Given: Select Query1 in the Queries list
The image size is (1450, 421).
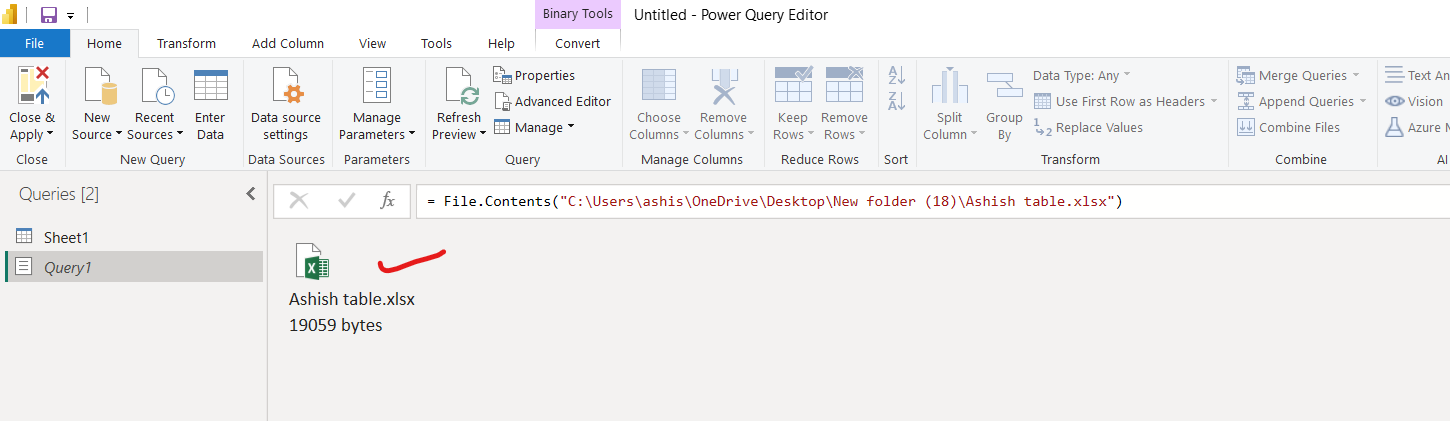Looking at the screenshot, I should point(68,267).
